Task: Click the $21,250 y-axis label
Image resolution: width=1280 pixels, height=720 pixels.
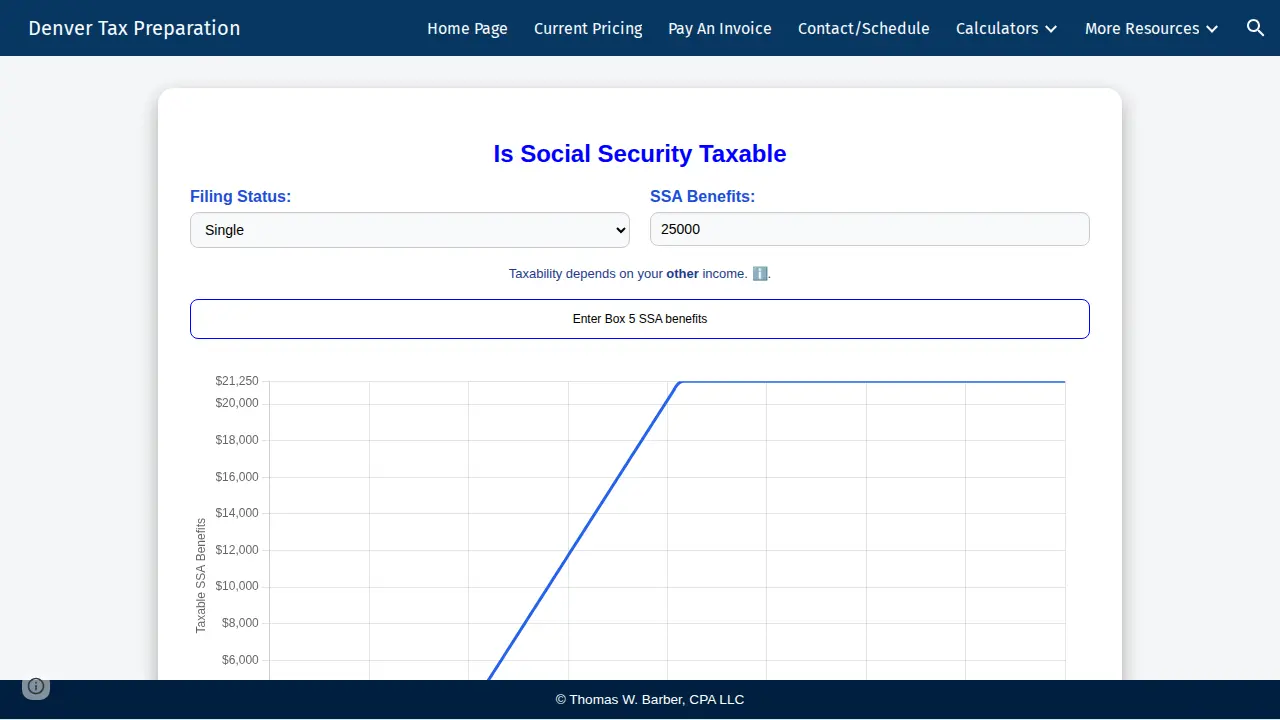Action: (237, 381)
